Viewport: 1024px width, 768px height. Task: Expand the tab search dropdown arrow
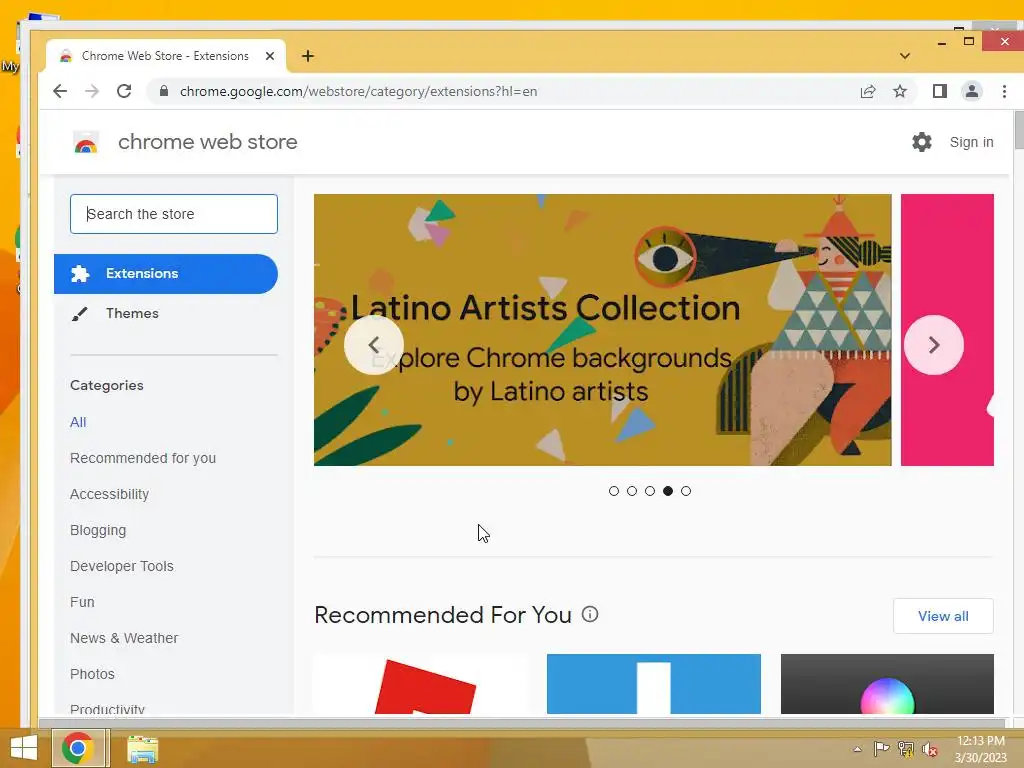904,56
